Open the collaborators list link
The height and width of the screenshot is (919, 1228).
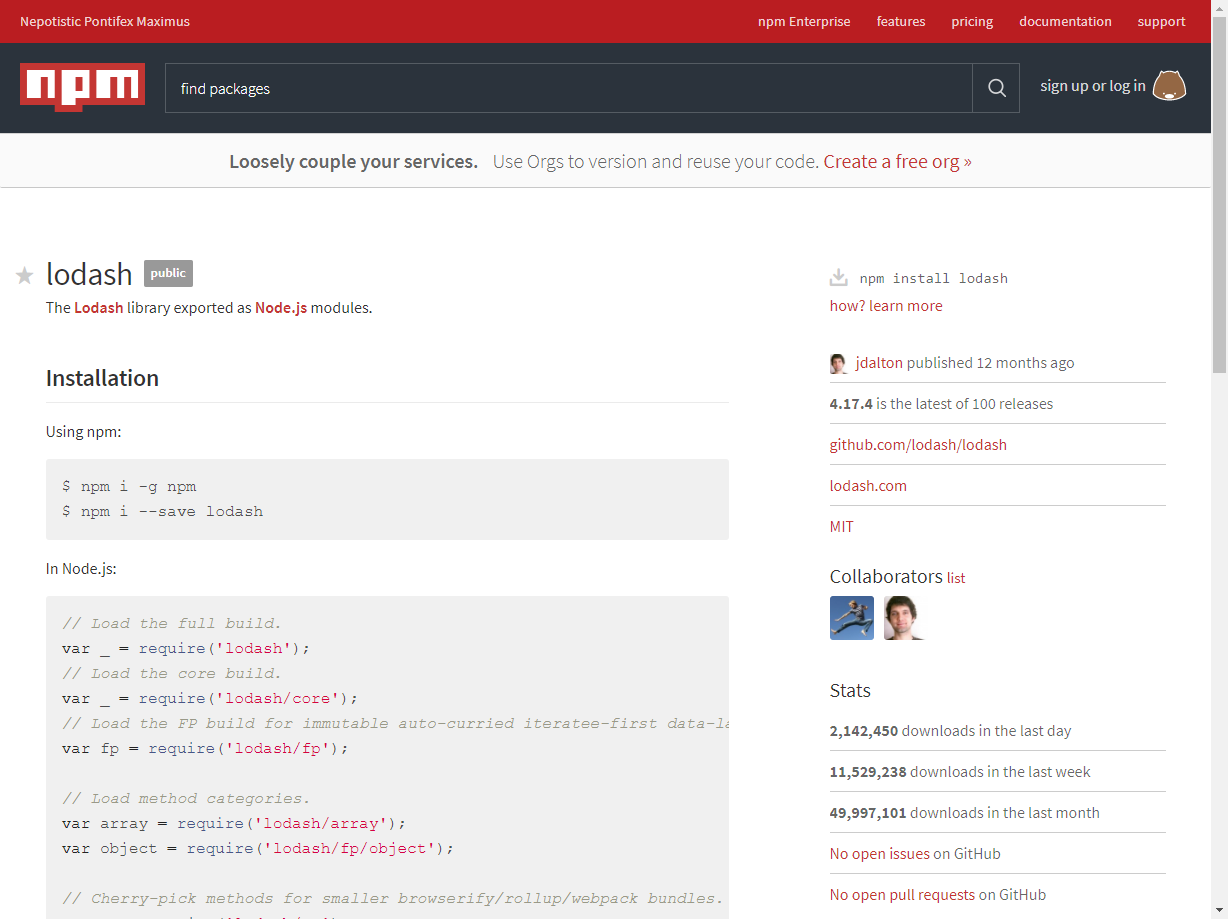[956, 578]
